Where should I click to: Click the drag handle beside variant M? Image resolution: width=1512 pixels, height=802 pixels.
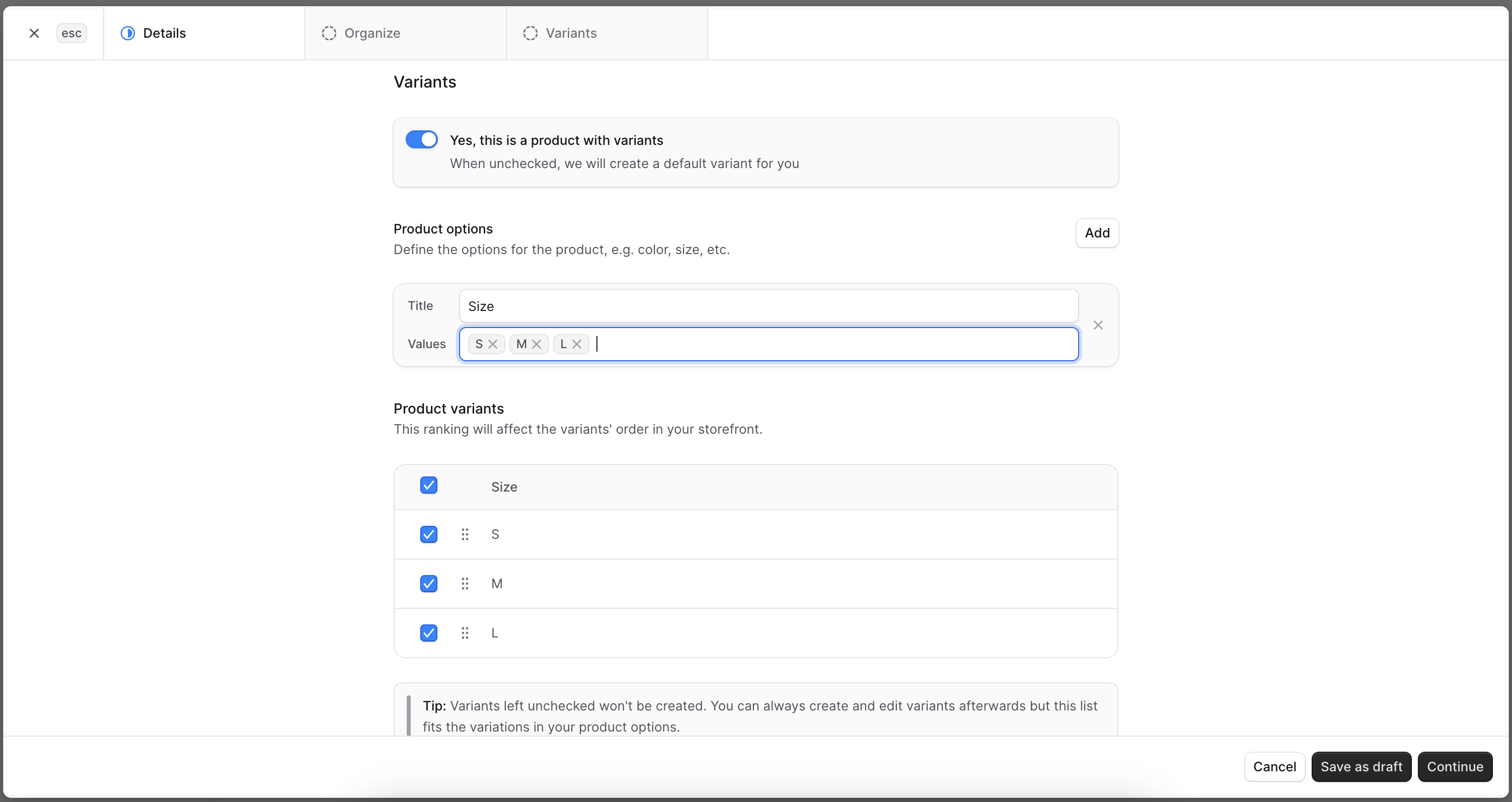click(465, 583)
